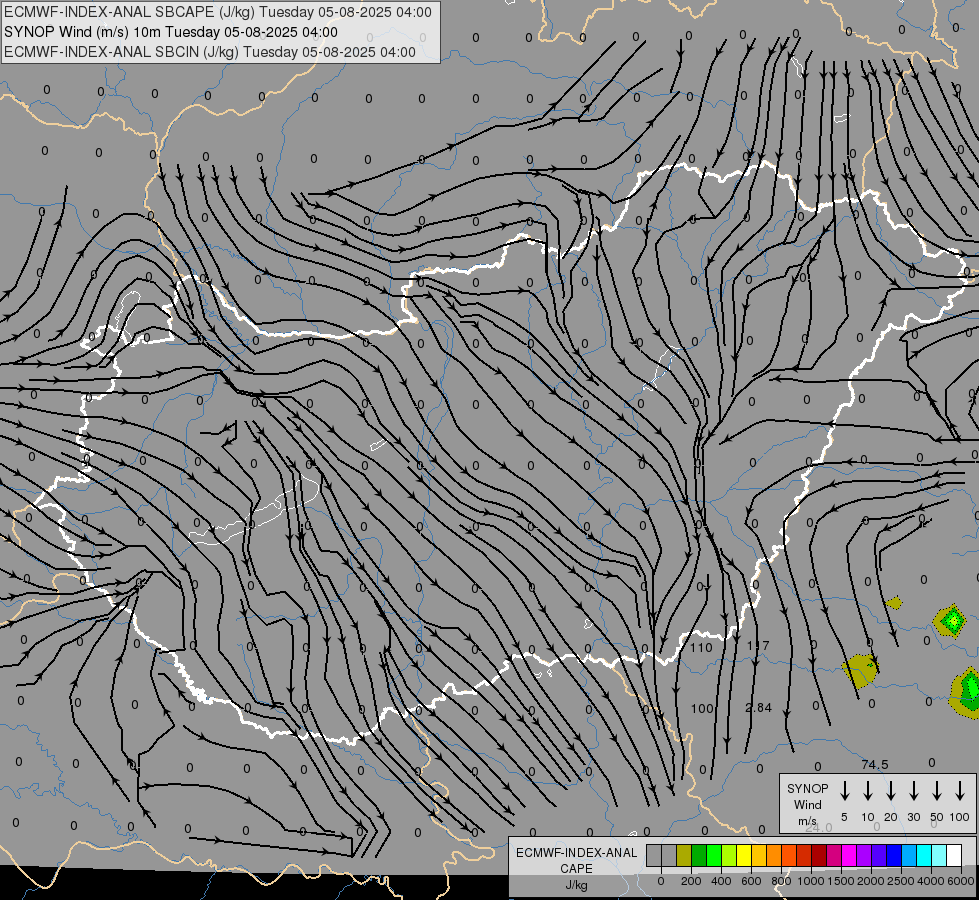Click the green diamond-shaped CAPE patch

952,620
